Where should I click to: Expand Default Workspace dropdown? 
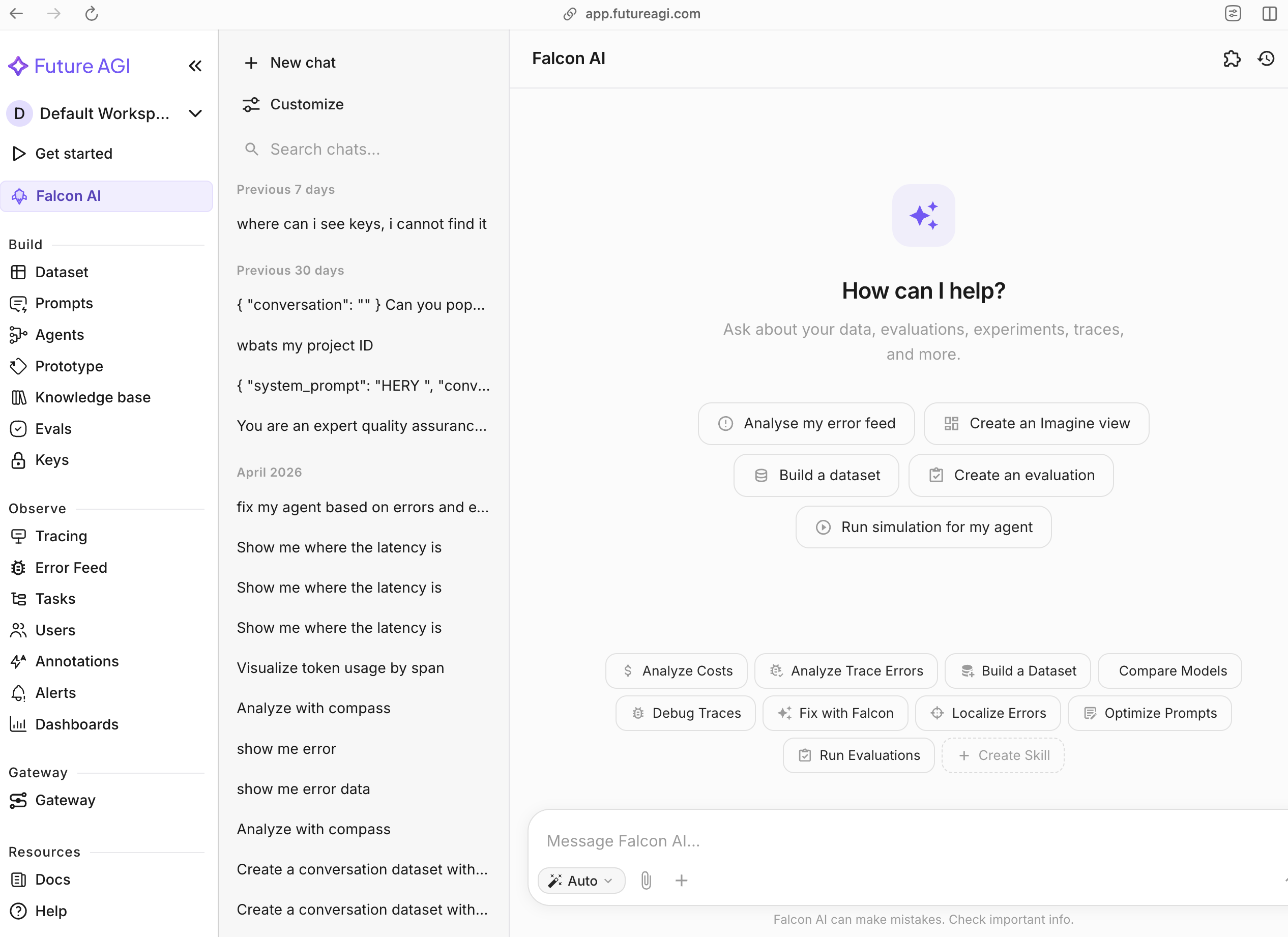[x=106, y=113]
